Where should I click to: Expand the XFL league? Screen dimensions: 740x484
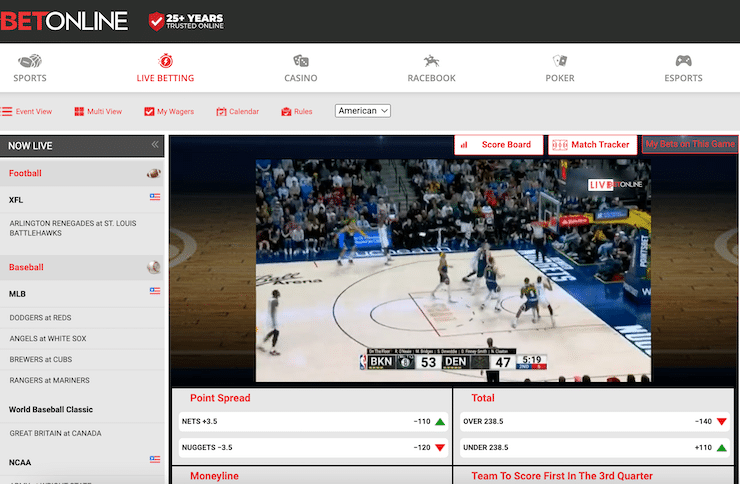tap(82, 200)
